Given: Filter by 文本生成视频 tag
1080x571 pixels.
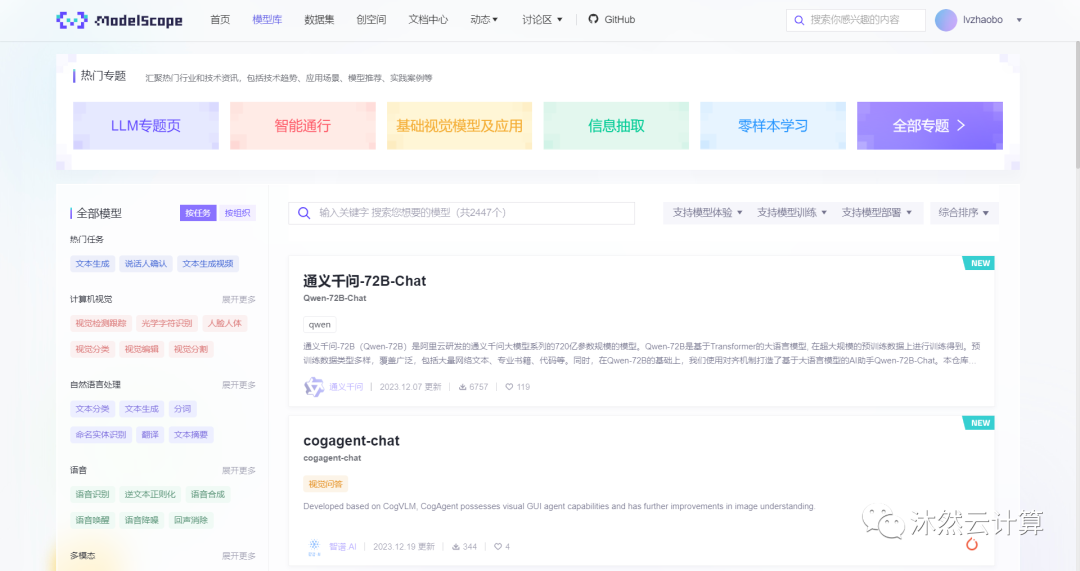Looking at the screenshot, I should click(208, 264).
